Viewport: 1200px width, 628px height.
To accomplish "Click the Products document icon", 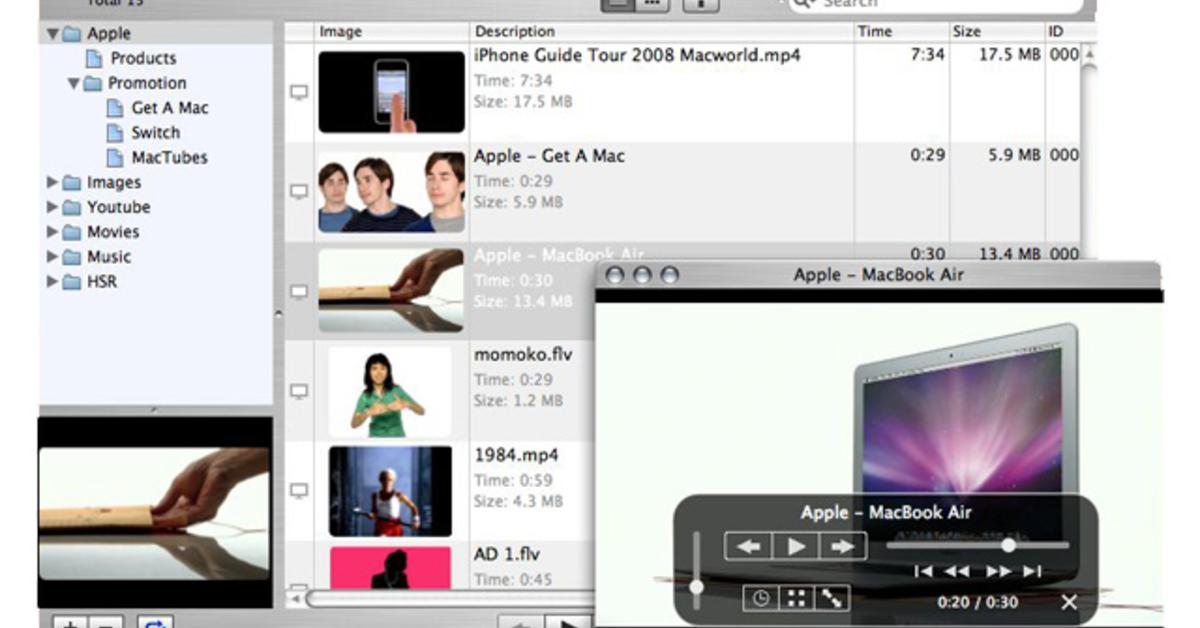I will click(95, 58).
